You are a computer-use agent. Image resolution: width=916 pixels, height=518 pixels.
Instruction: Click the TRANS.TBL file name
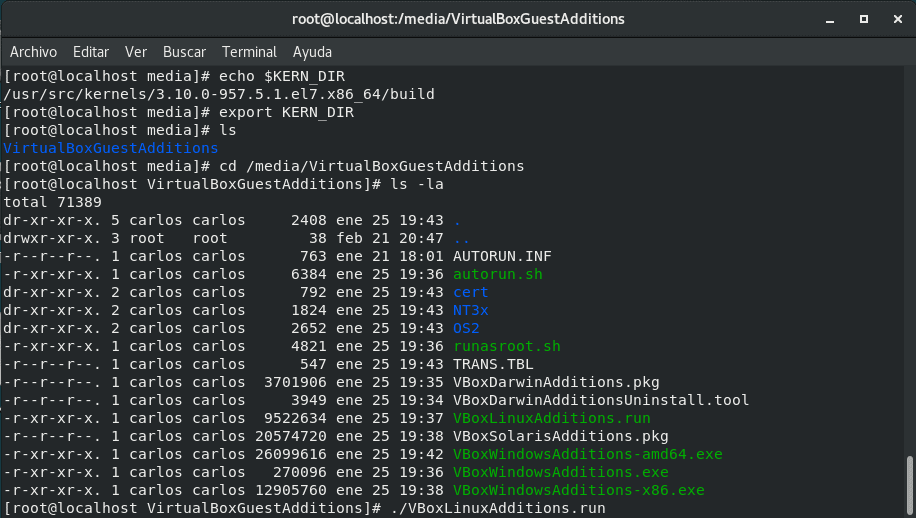493,364
